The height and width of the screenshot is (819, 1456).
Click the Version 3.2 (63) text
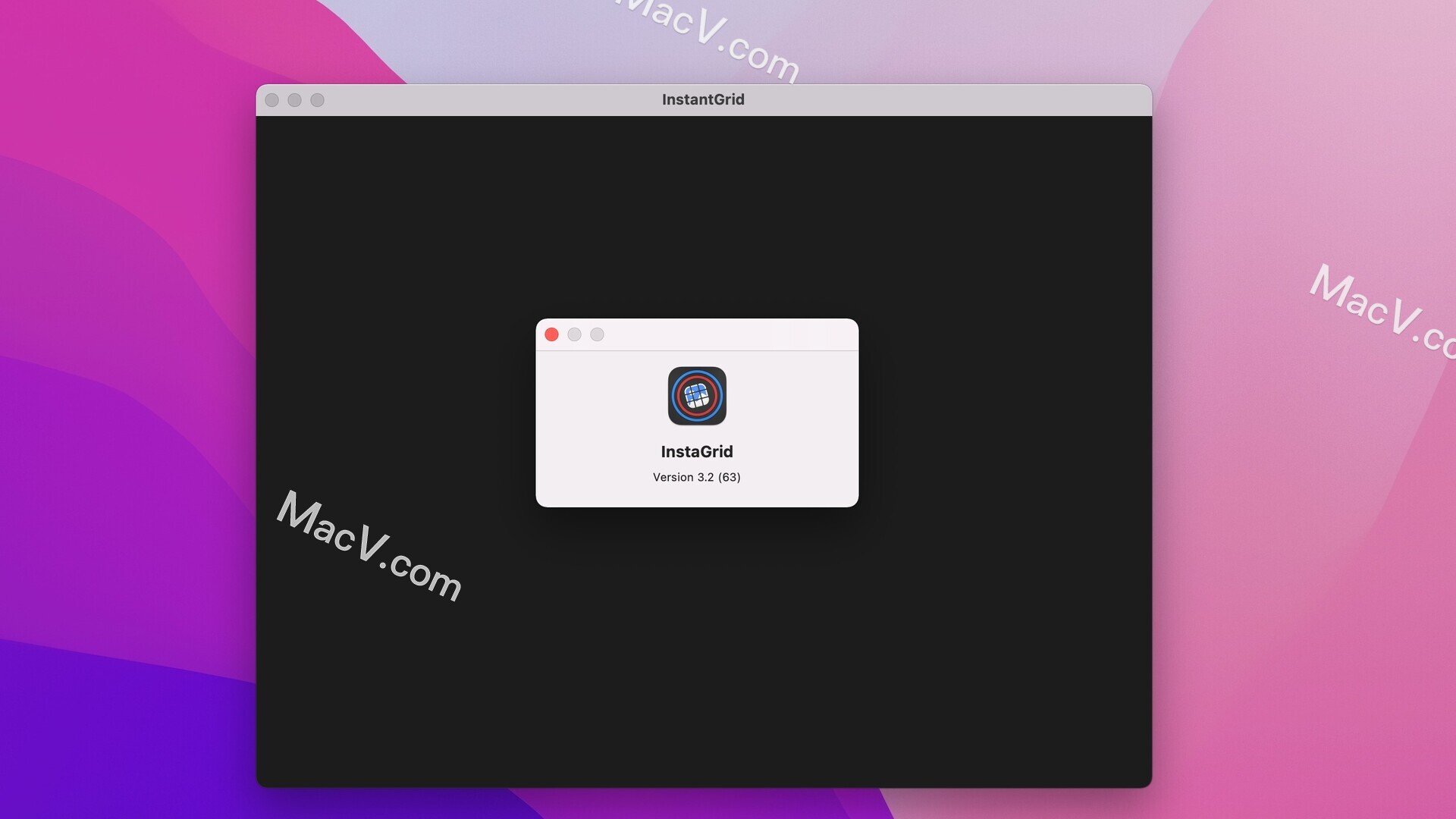coord(697,477)
